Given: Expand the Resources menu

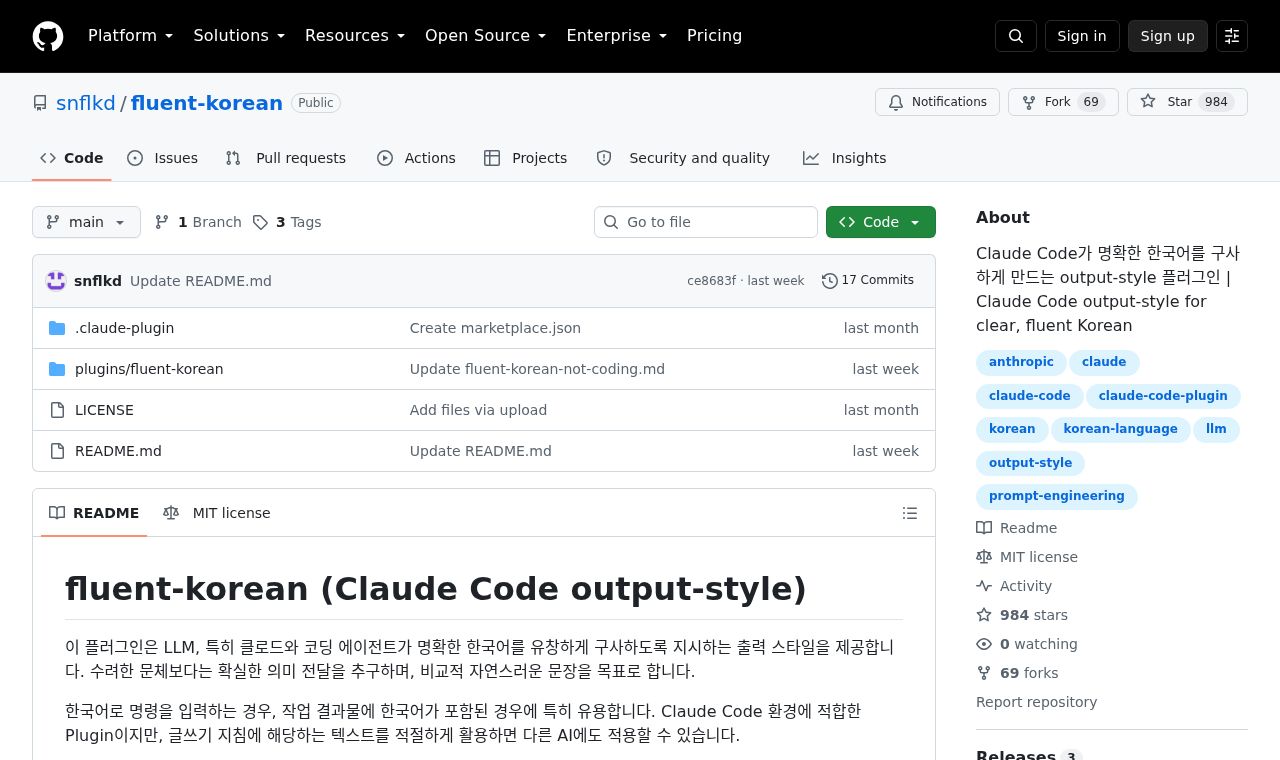Looking at the screenshot, I should (355, 36).
